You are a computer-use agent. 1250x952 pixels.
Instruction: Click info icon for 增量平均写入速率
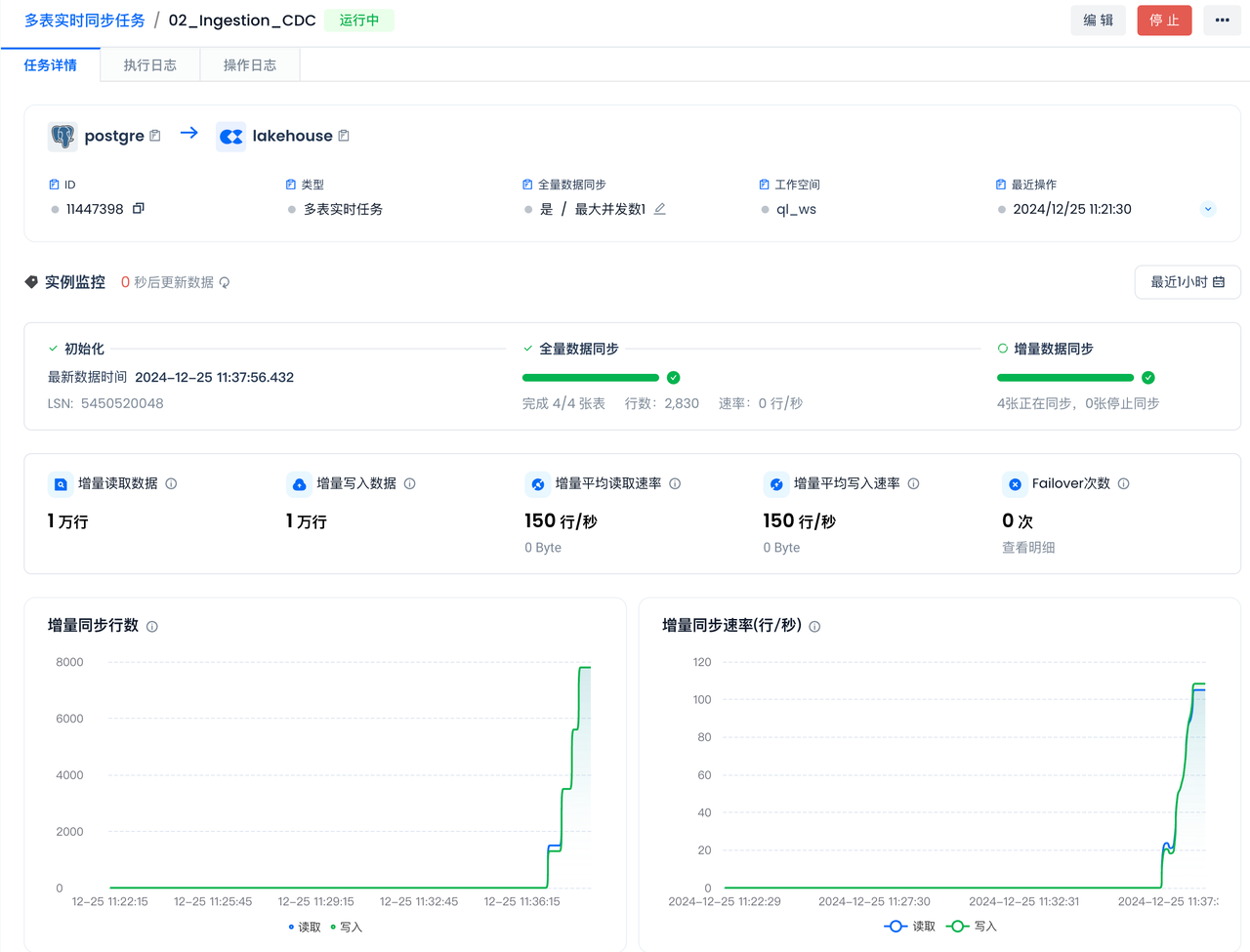pos(913,483)
